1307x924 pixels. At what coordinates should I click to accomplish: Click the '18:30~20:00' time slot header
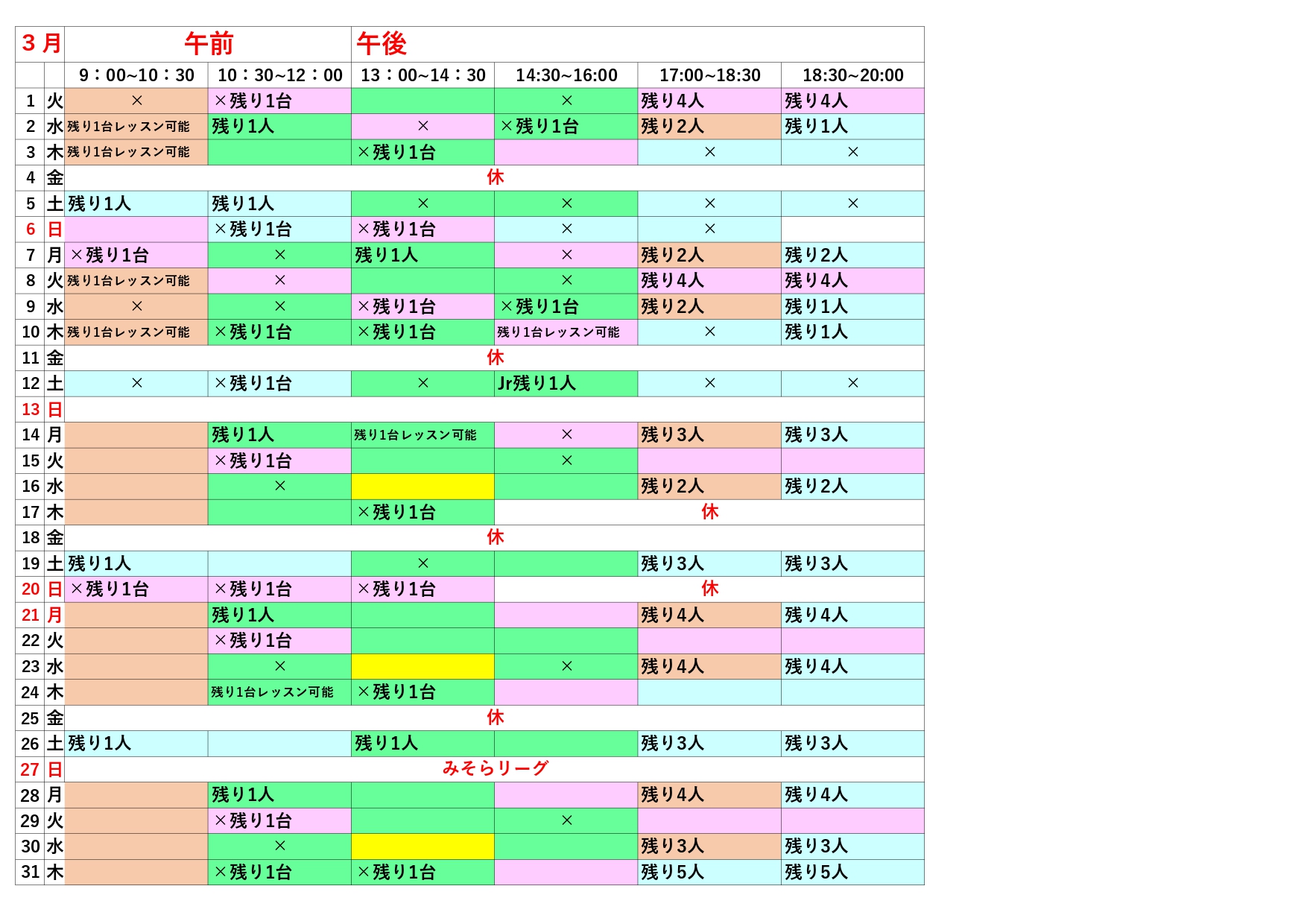(x=852, y=75)
